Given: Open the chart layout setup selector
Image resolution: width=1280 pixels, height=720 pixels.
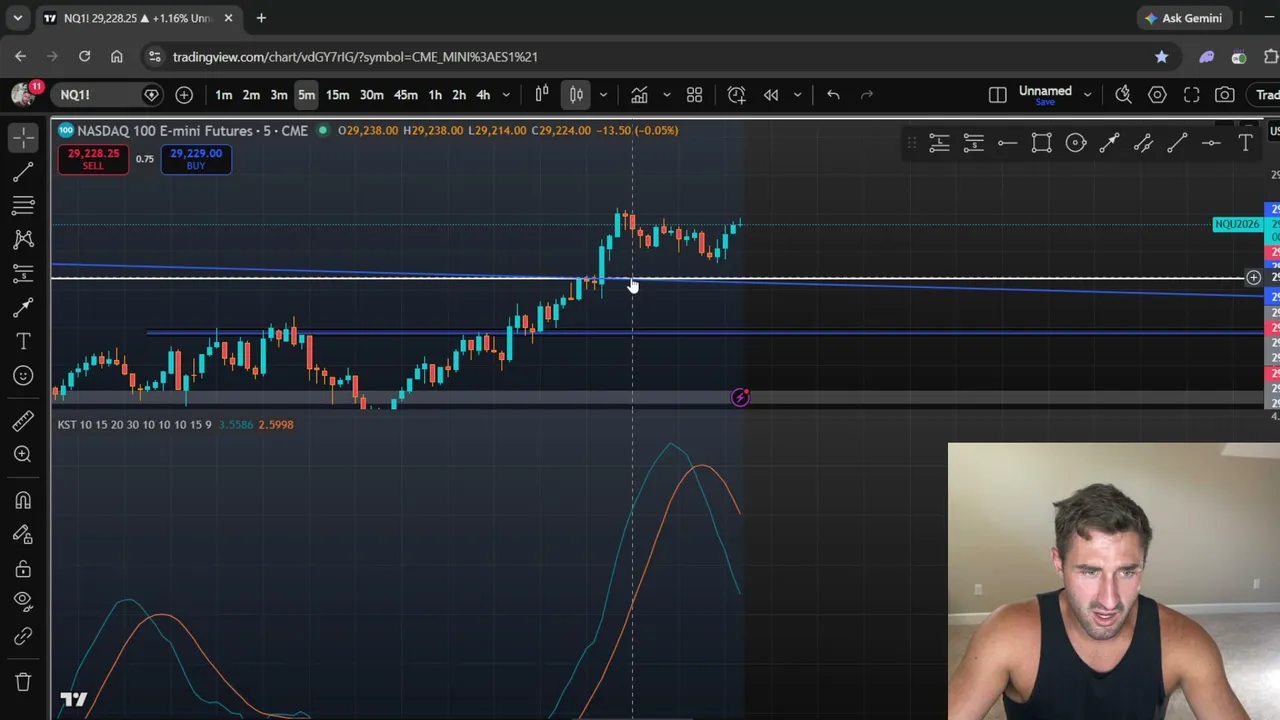Looking at the screenshot, I should tap(997, 95).
